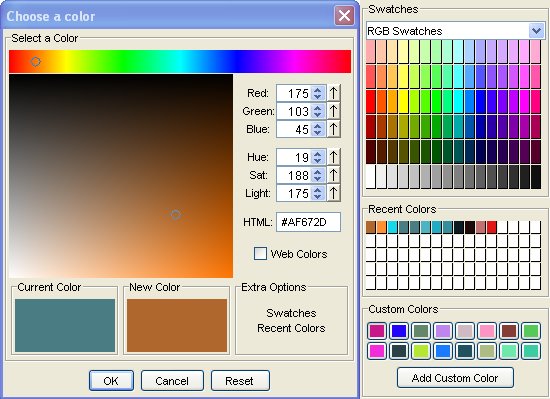Click the Hue value field
The height and width of the screenshot is (399, 550).
(294, 157)
